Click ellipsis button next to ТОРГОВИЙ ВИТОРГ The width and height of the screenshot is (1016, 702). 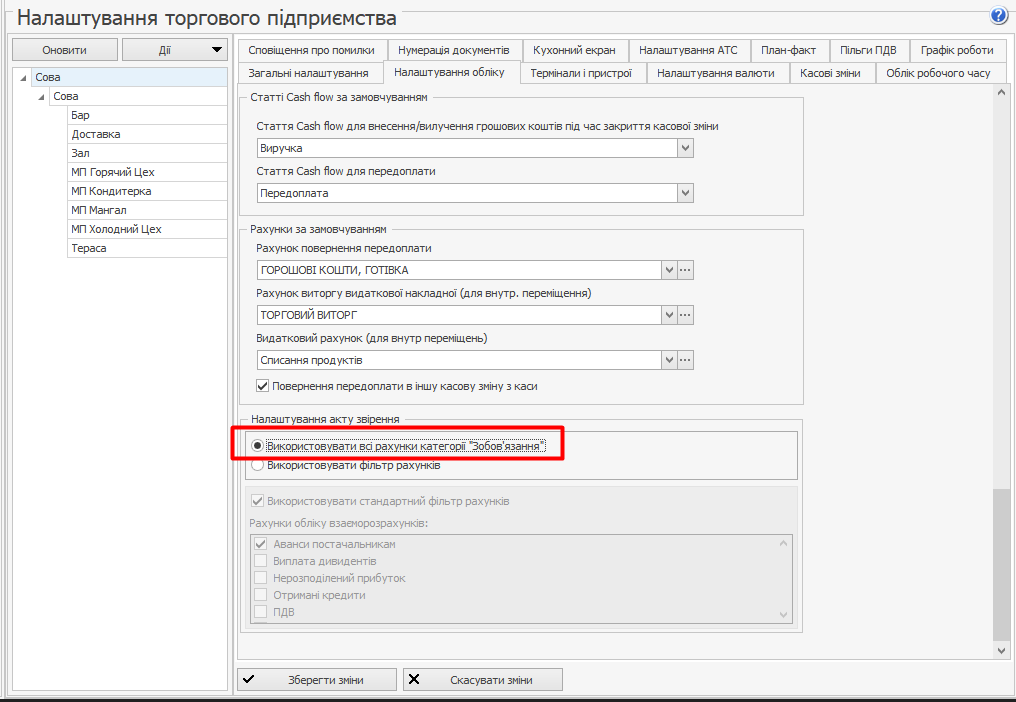pyautogui.click(x=685, y=315)
